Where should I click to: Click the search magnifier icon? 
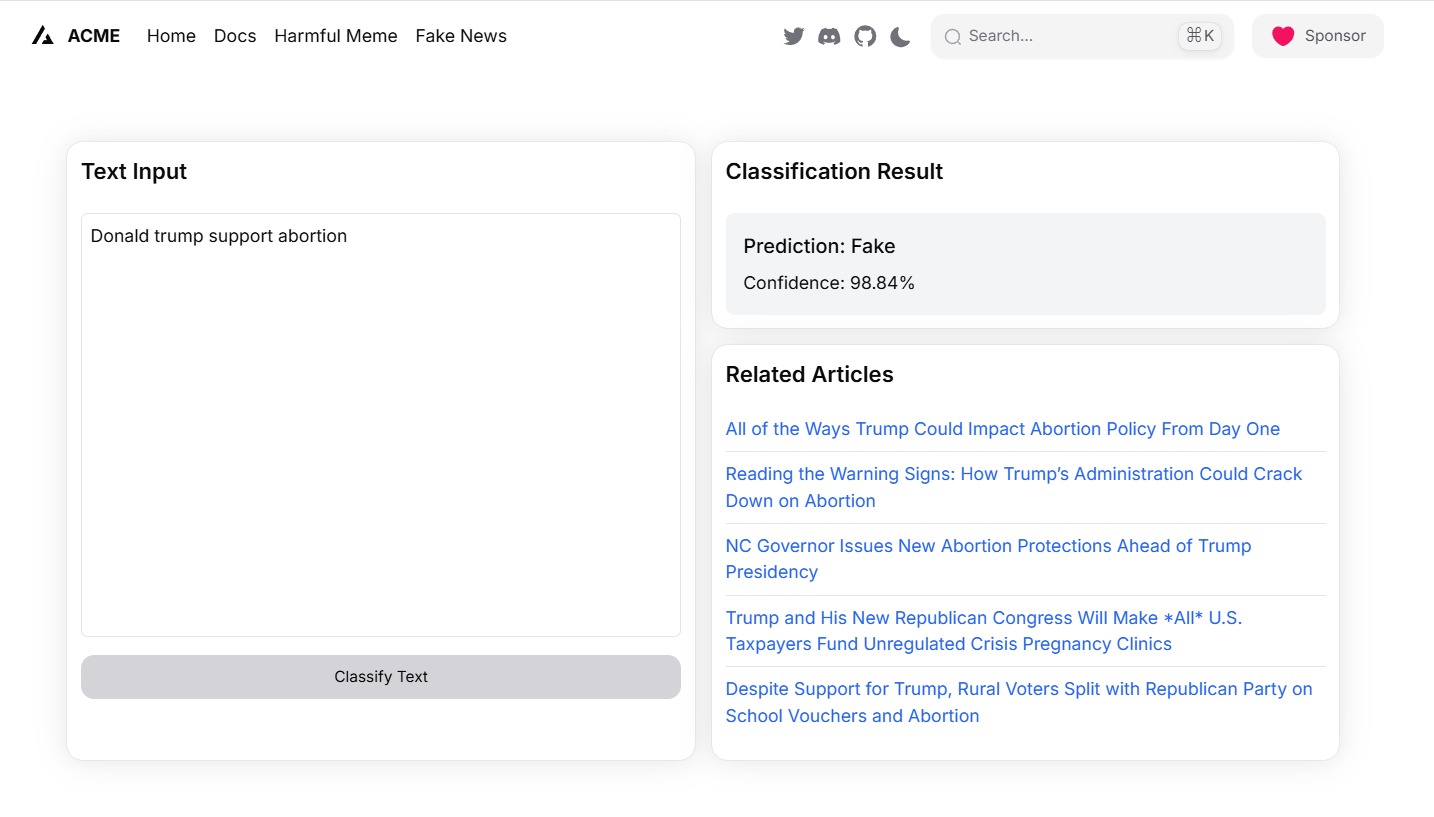pyautogui.click(x=952, y=37)
